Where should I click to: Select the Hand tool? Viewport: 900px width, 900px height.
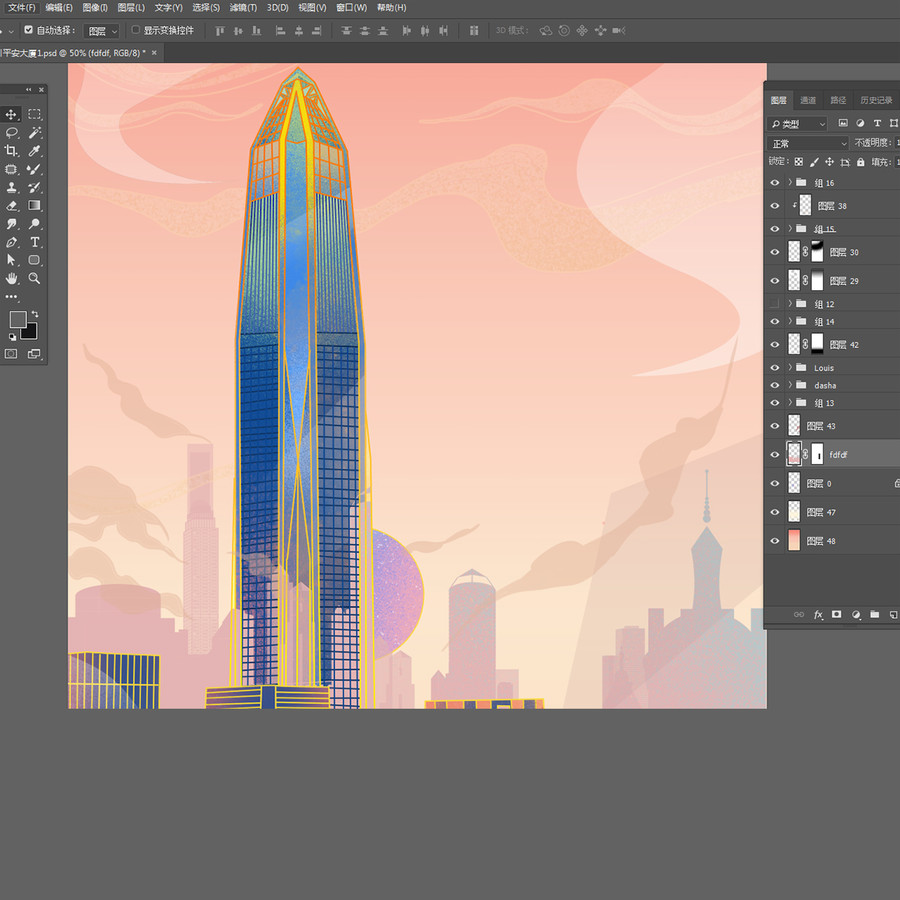tap(11, 278)
